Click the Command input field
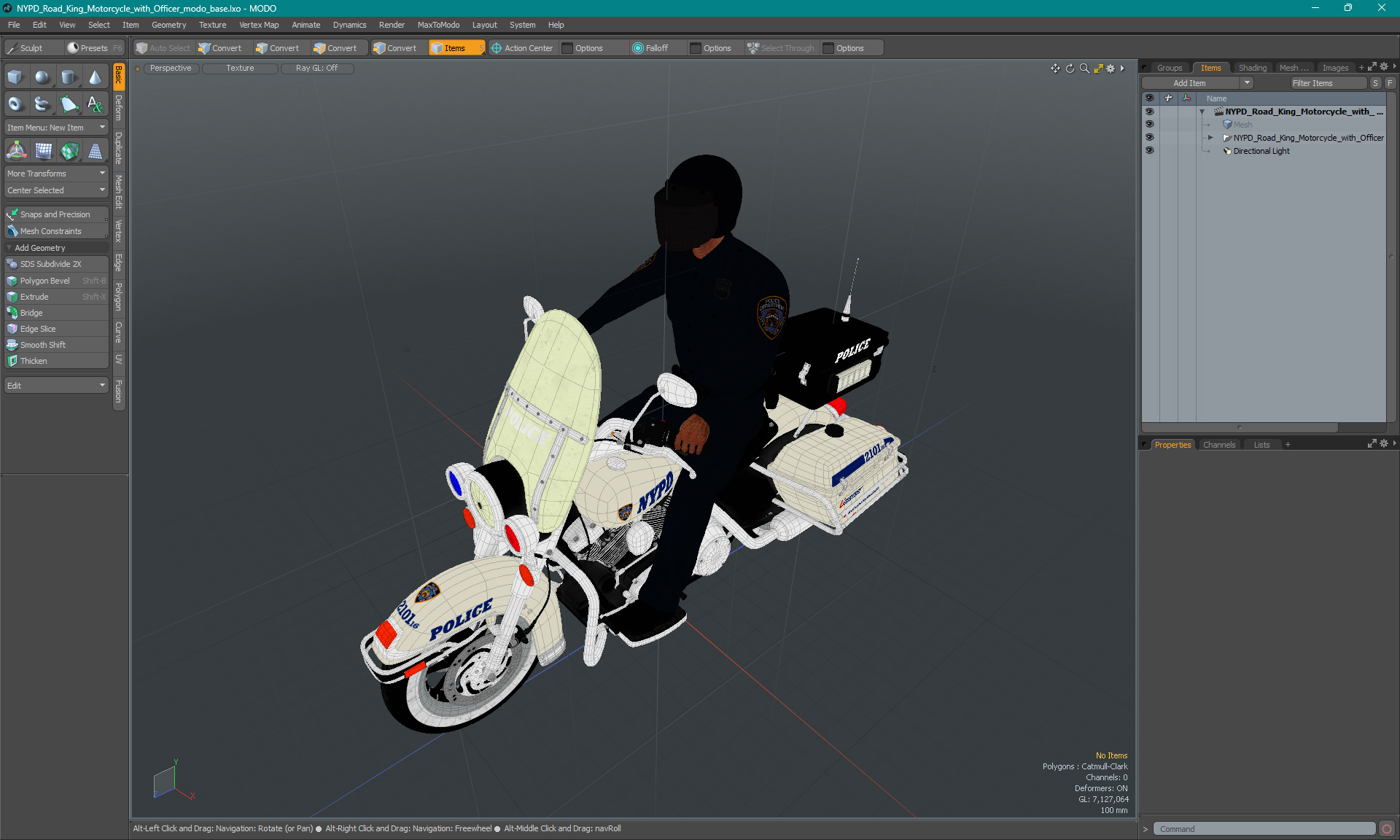 1265,829
